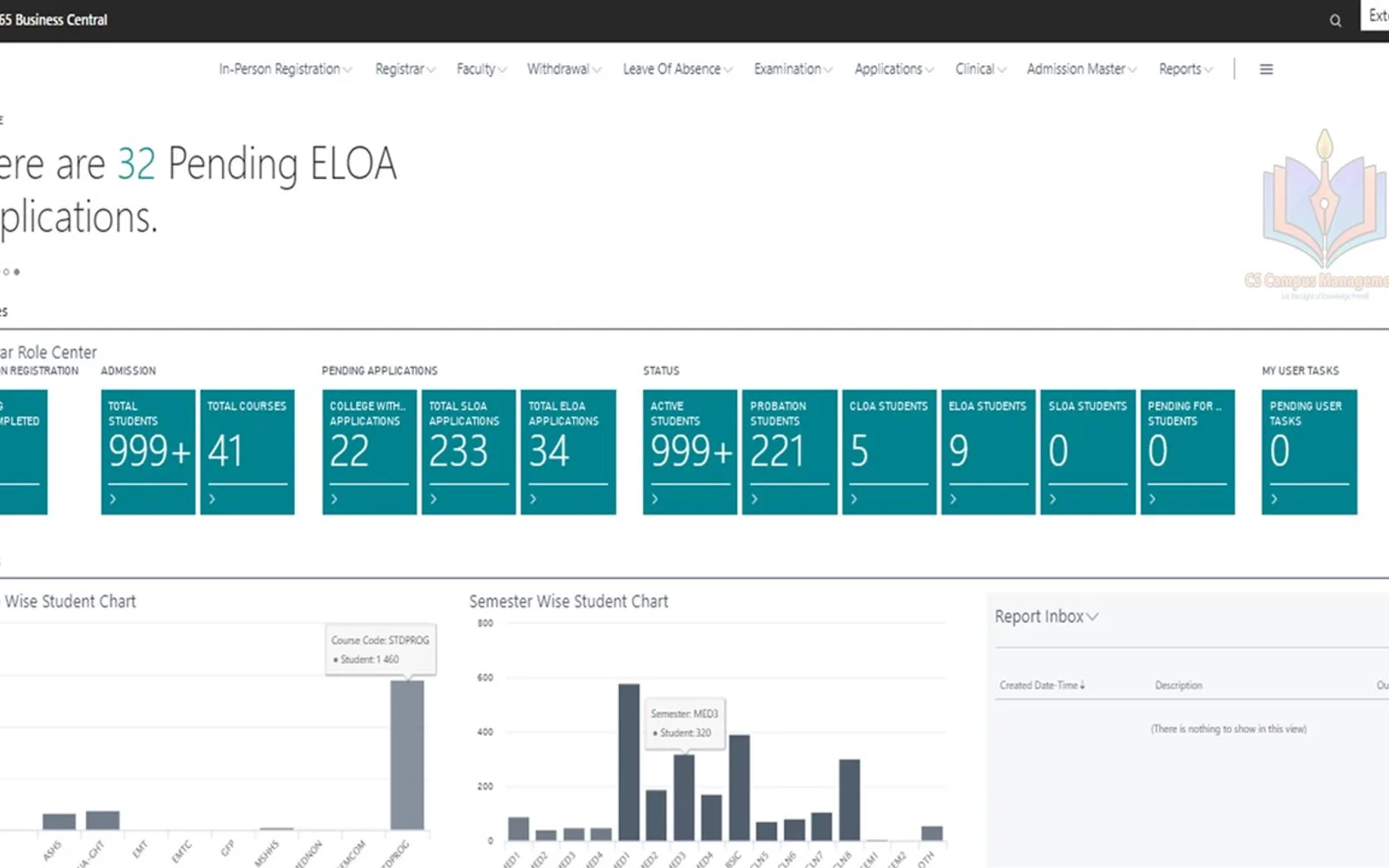
Task: Click the Semester Wise Student Chart title
Action: click(569, 602)
